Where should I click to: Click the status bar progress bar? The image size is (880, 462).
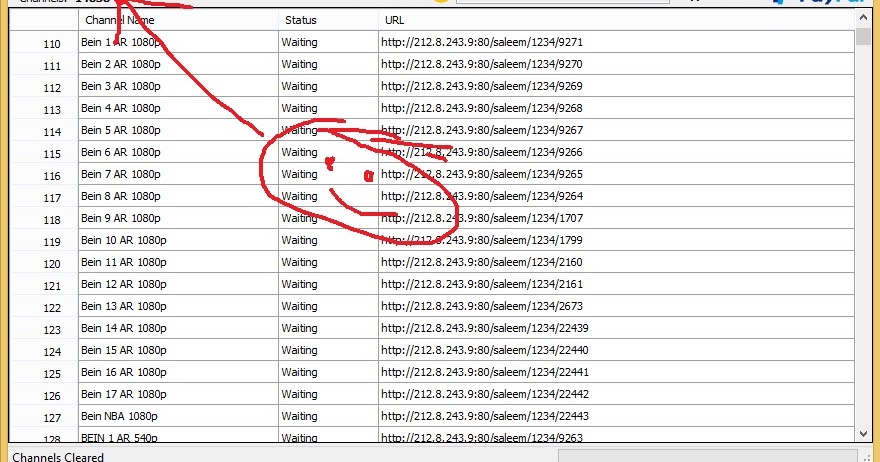(x=707, y=455)
